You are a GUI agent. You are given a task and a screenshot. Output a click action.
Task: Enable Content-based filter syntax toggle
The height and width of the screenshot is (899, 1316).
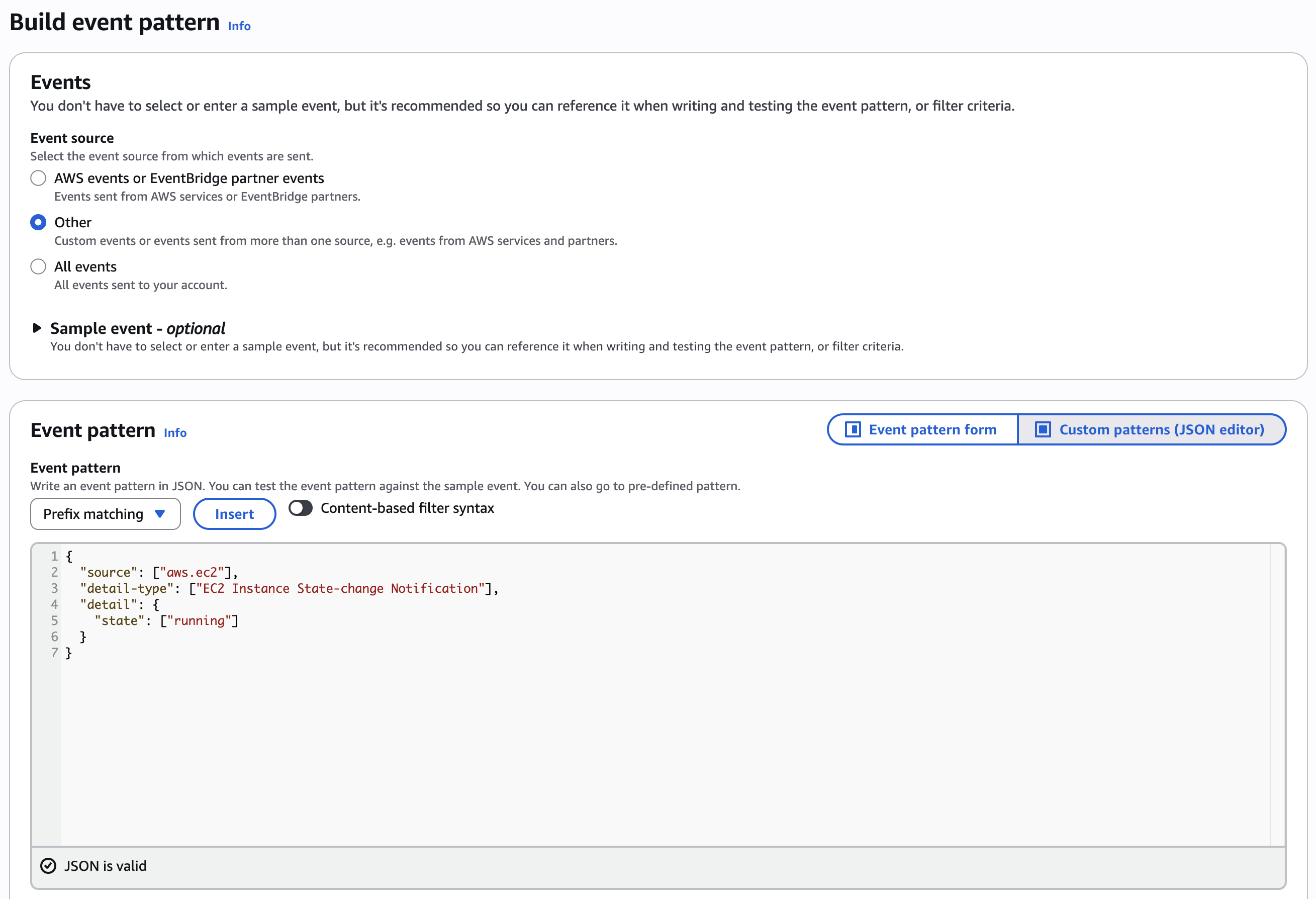click(300, 508)
